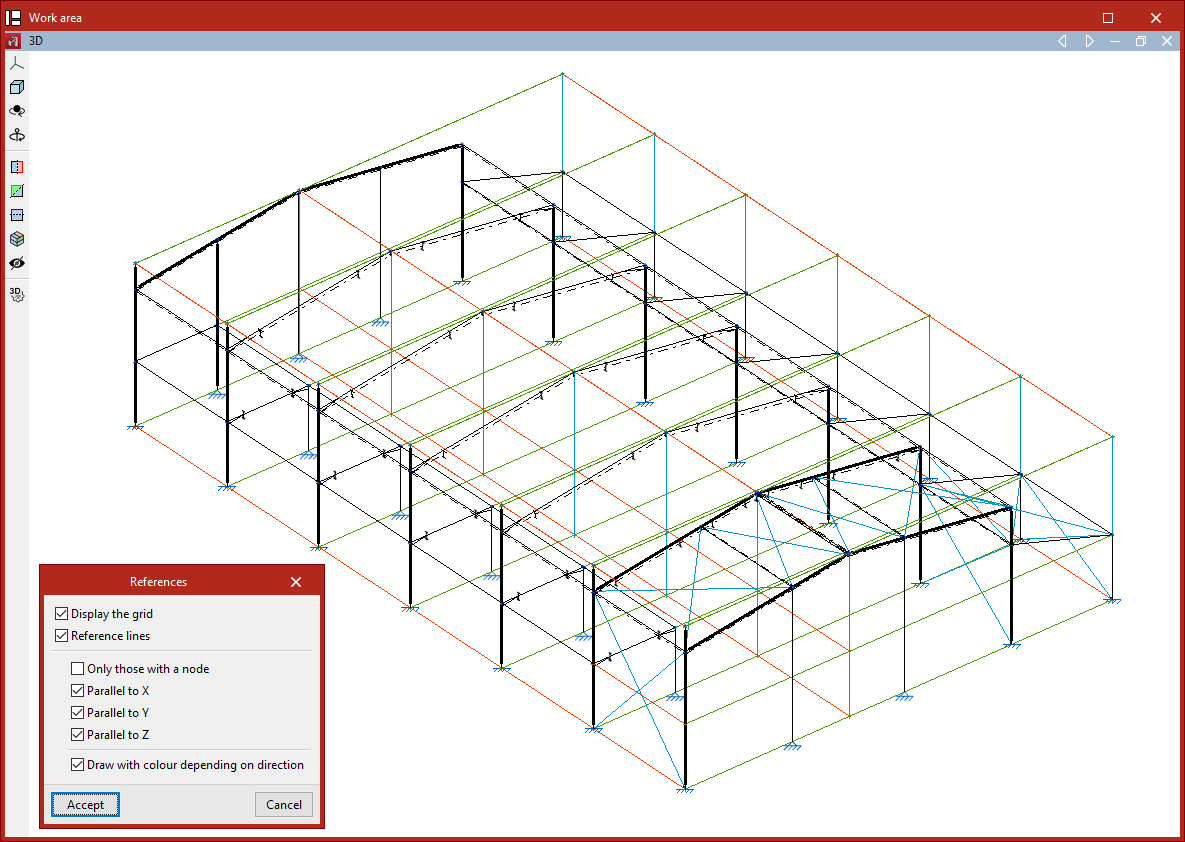Close the References dialog
Screen dimensions: 1185x842
click(x=296, y=582)
